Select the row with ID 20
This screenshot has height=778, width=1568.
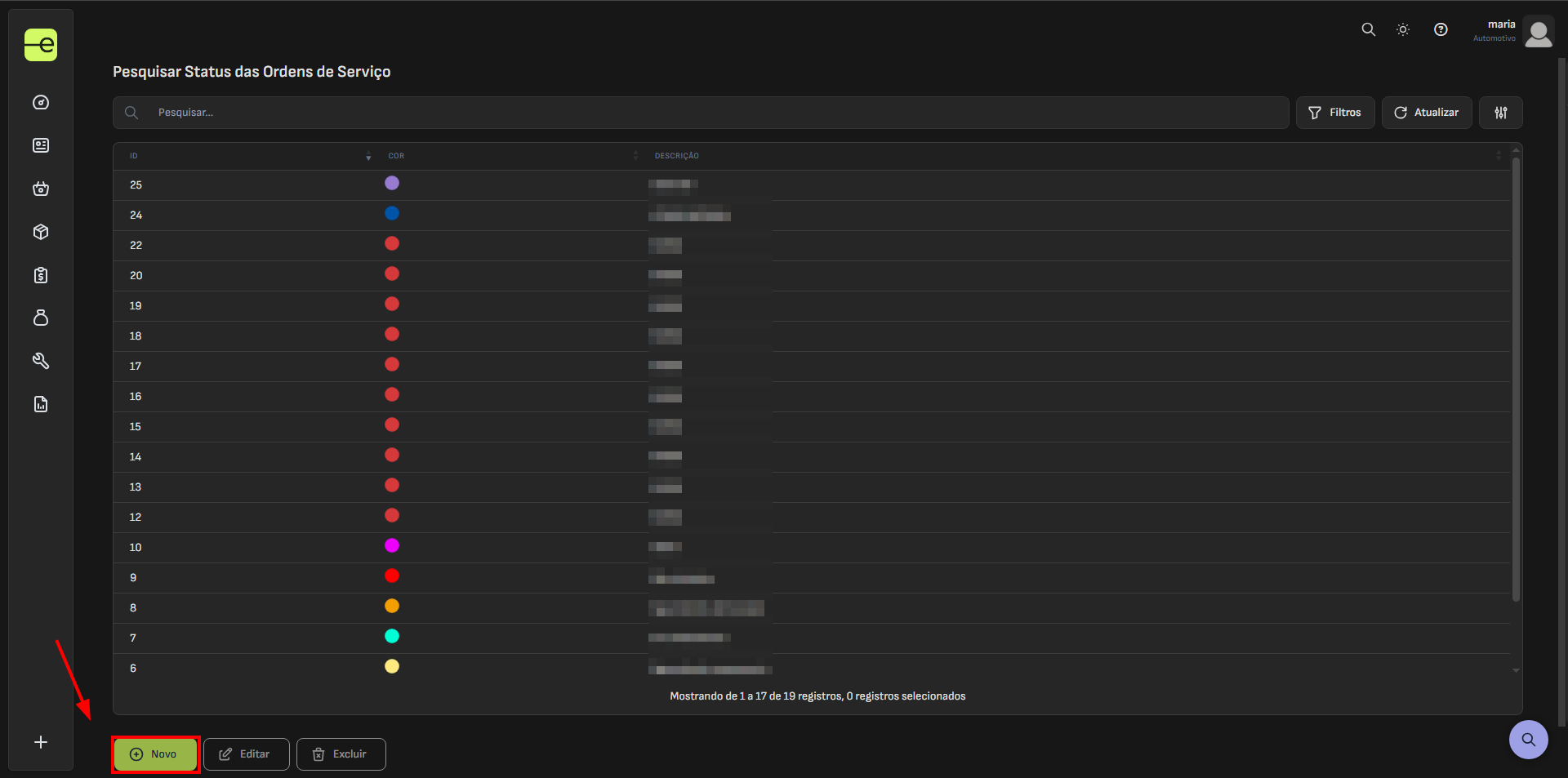coord(812,276)
